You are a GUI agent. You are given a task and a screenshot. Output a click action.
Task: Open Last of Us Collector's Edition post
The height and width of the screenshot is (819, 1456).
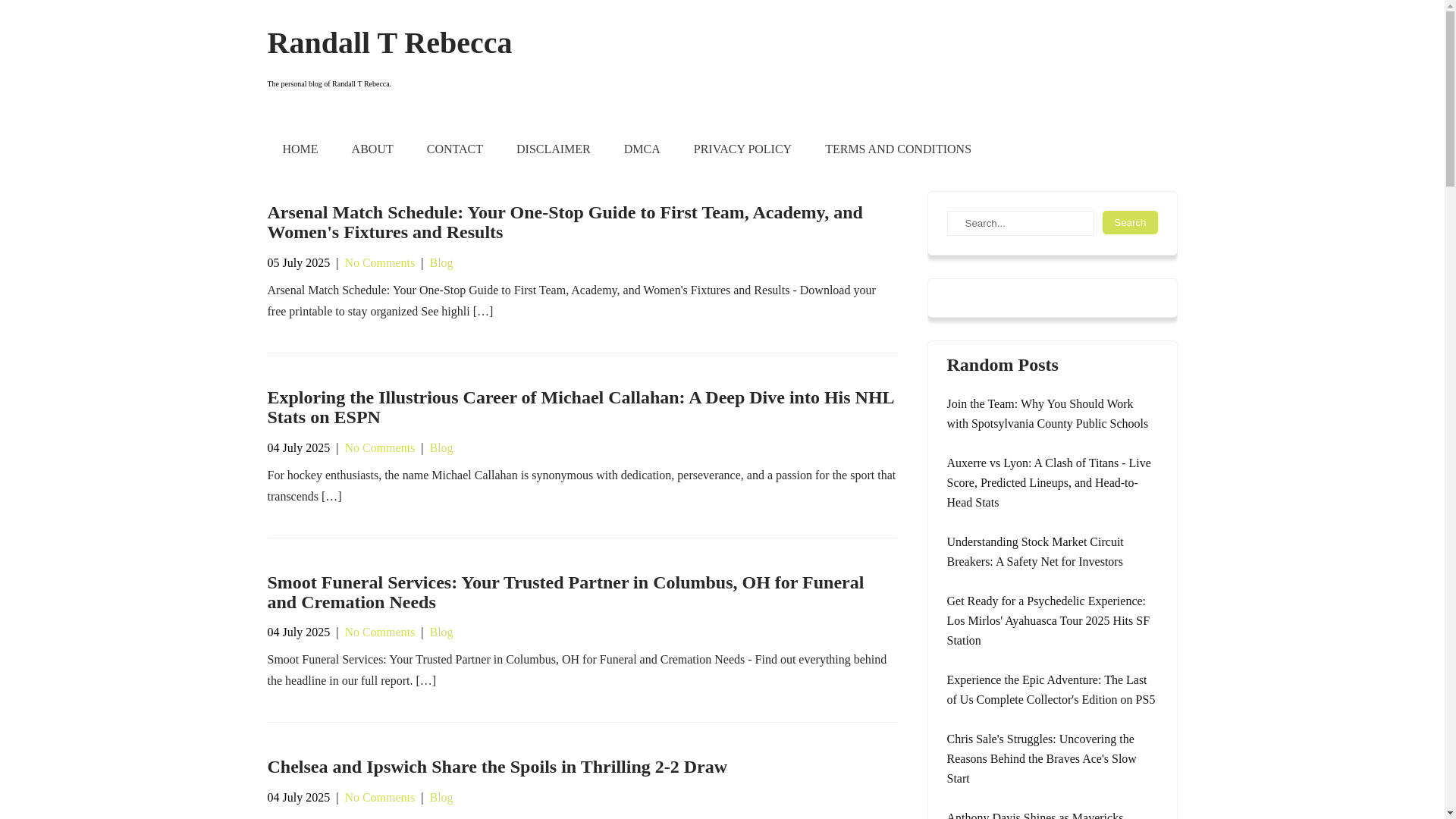click(x=1050, y=690)
